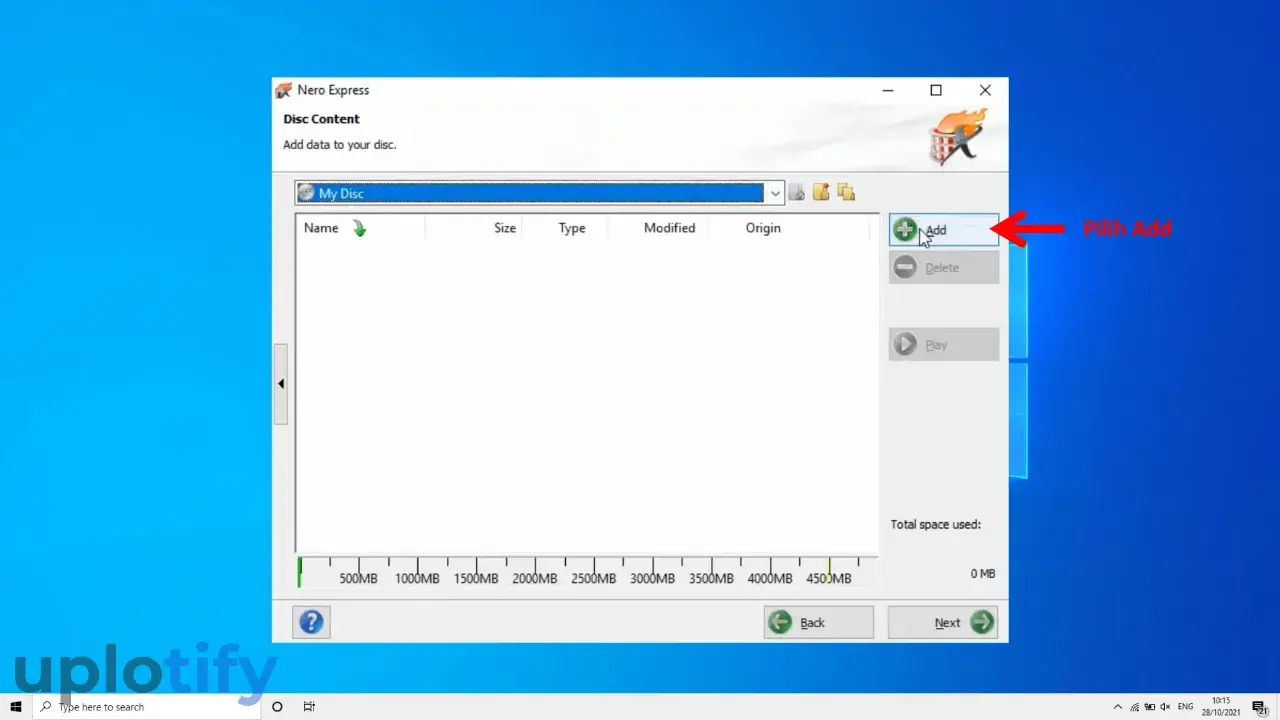This screenshot has width=1280, height=720.
Task: Sort by the Type column header
Action: (x=572, y=228)
